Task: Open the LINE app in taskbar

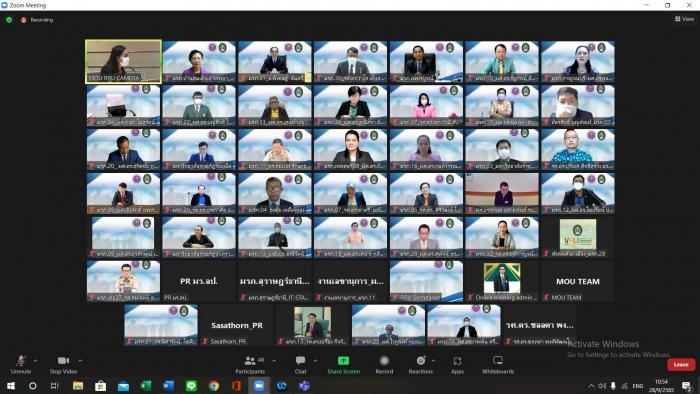Action: click(191, 386)
